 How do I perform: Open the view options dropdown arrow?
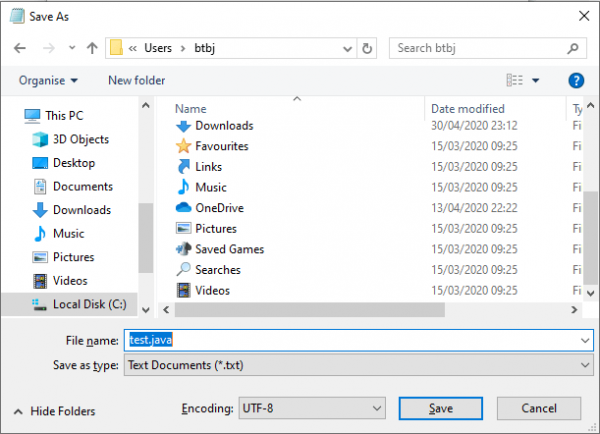click(x=536, y=80)
